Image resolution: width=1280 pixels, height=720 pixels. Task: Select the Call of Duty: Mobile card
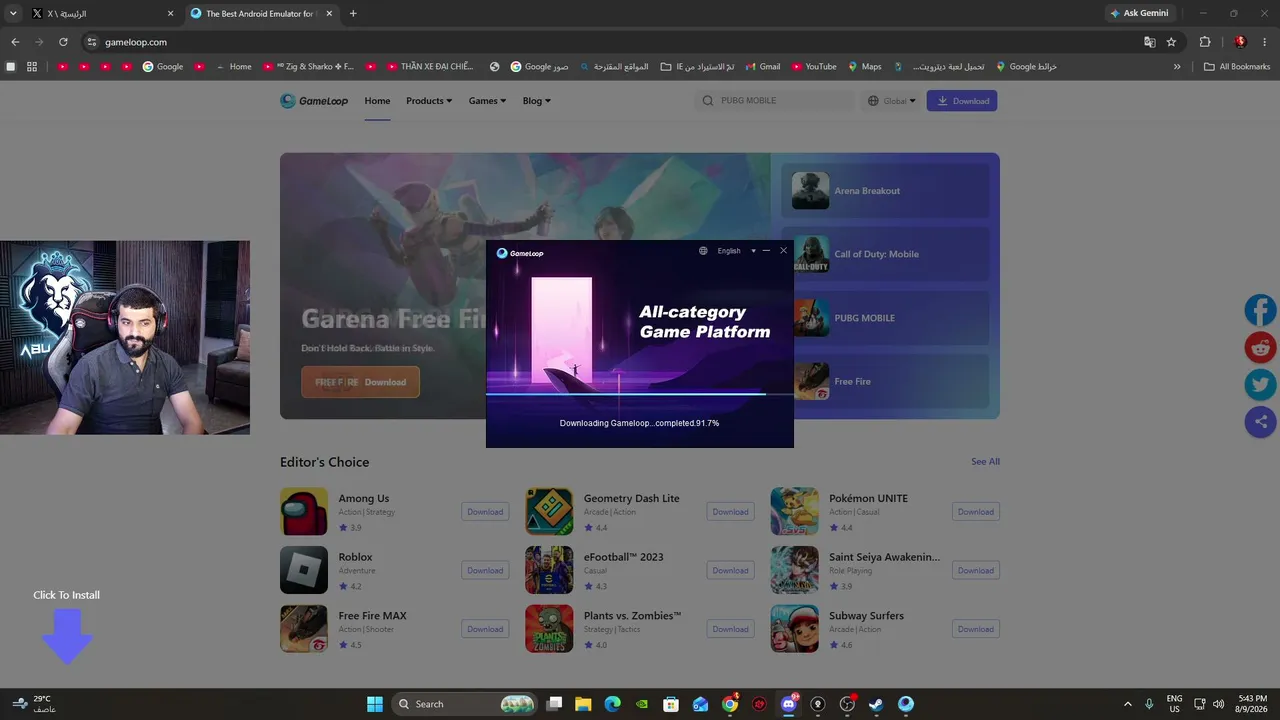pyautogui.click(x=885, y=254)
